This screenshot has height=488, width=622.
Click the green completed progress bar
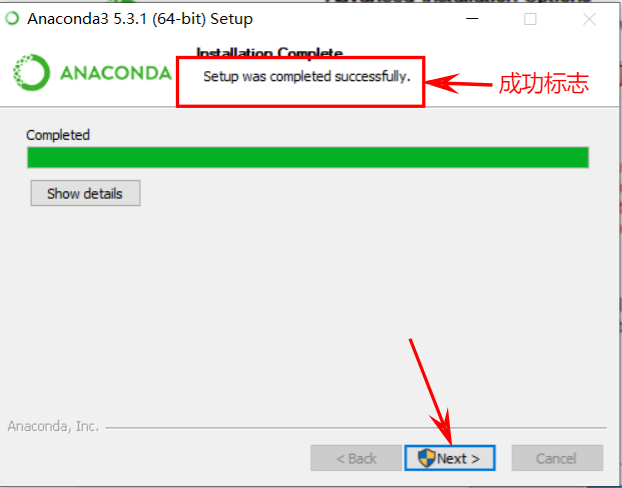pyautogui.click(x=308, y=158)
